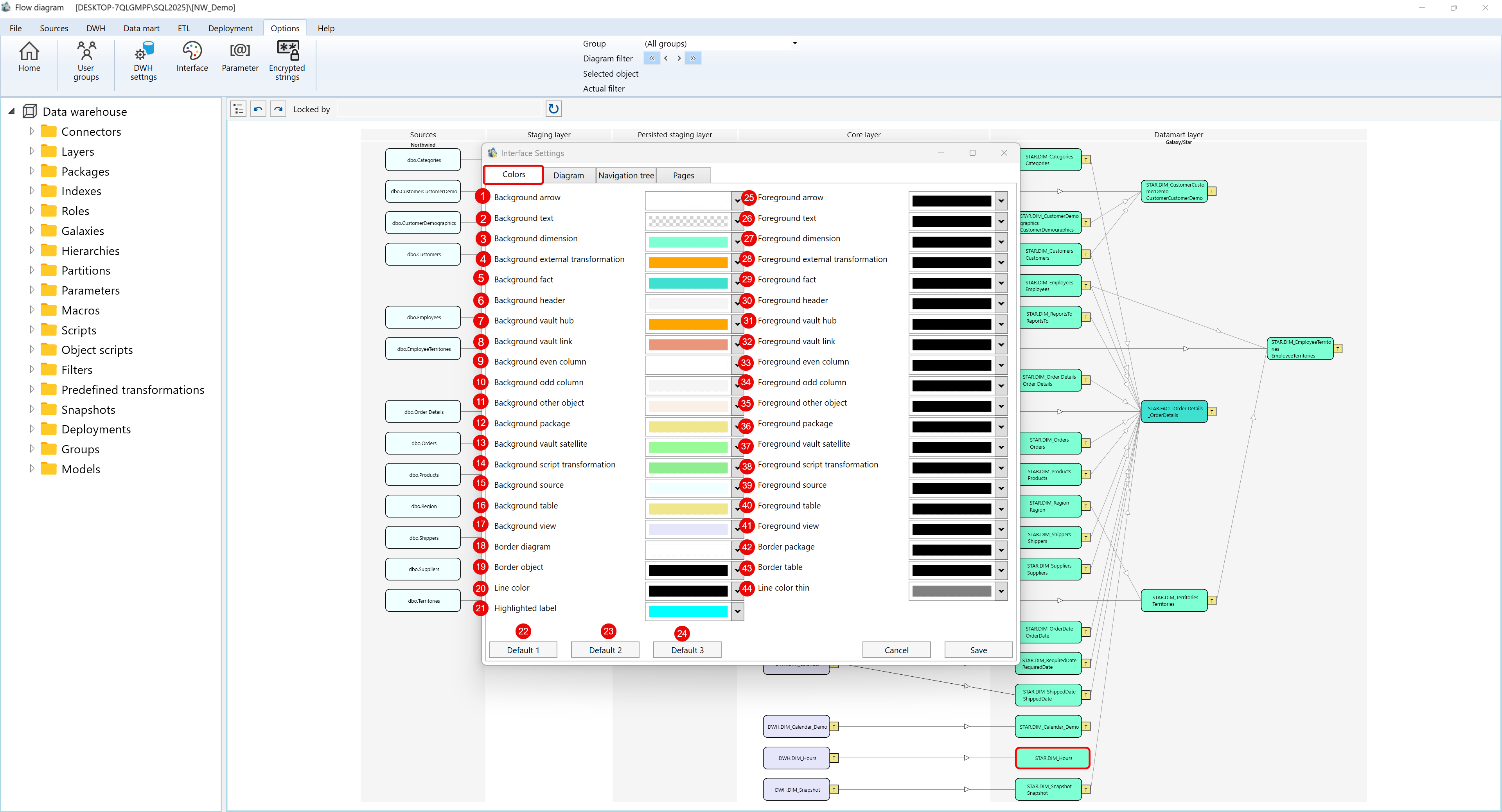Viewport: 1502px width, 812px height.
Task: Open the Group selection dropdown
Action: coord(794,43)
